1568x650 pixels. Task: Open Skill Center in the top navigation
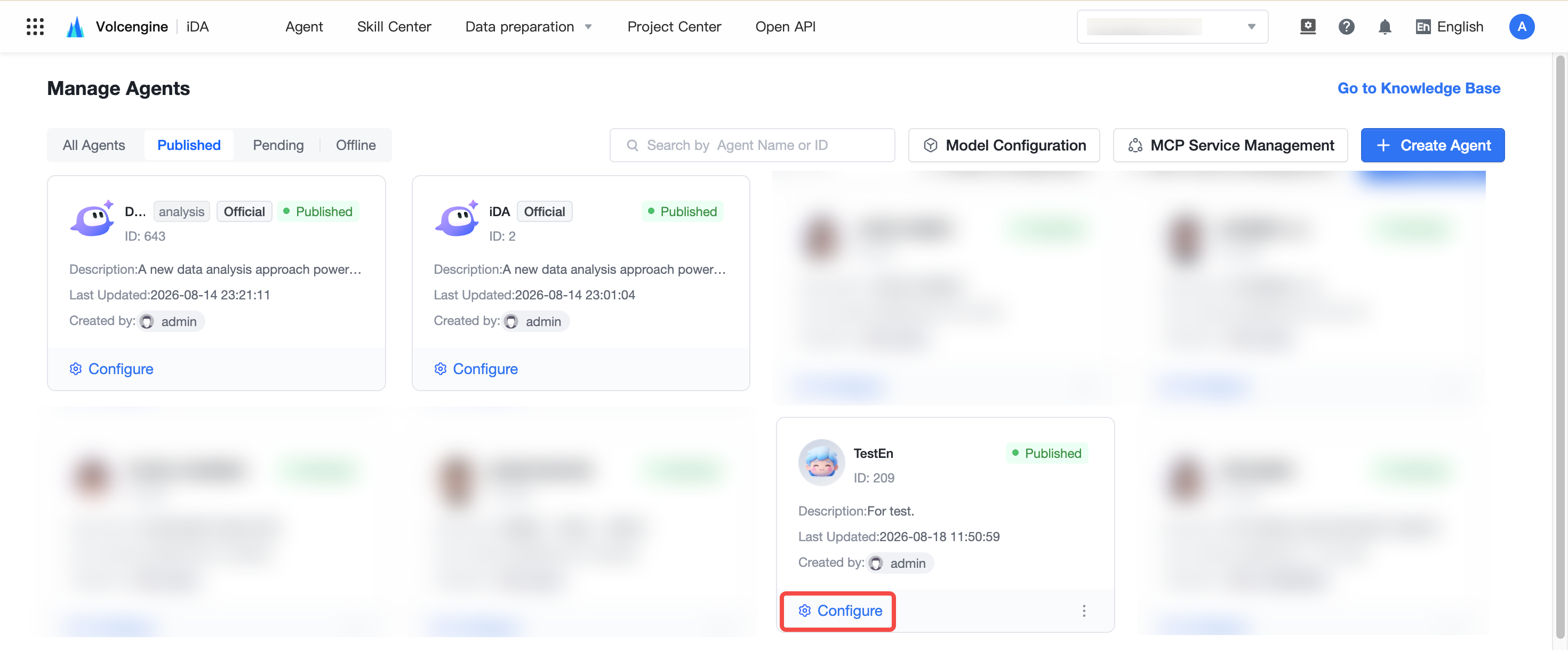(394, 27)
